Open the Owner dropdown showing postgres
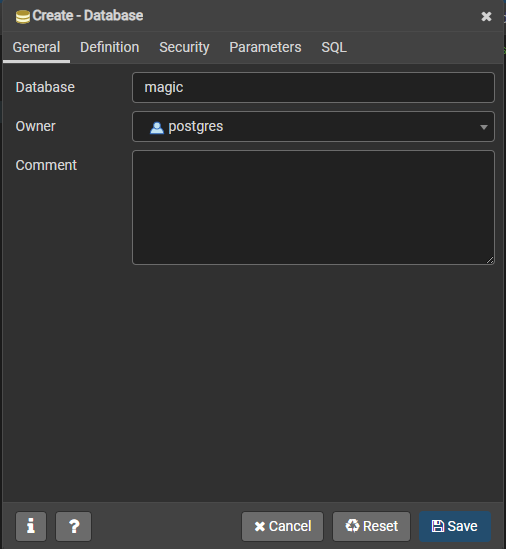 click(313, 126)
